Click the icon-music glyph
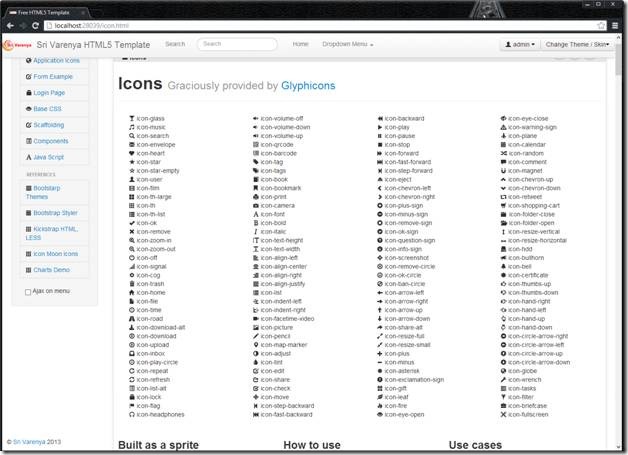This screenshot has height=455, width=628. coord(132,127)
